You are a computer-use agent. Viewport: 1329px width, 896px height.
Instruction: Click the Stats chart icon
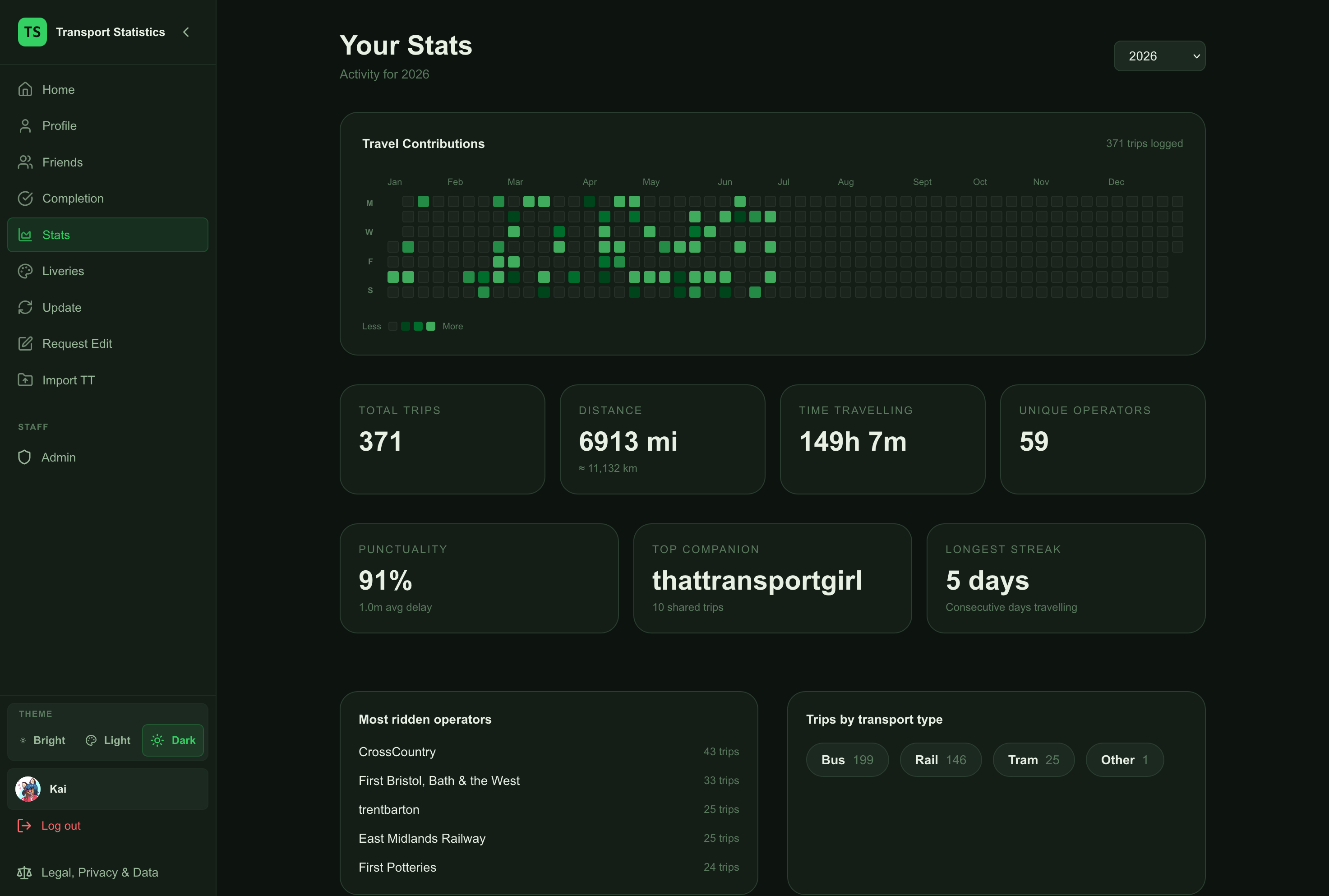coord(25,235)
